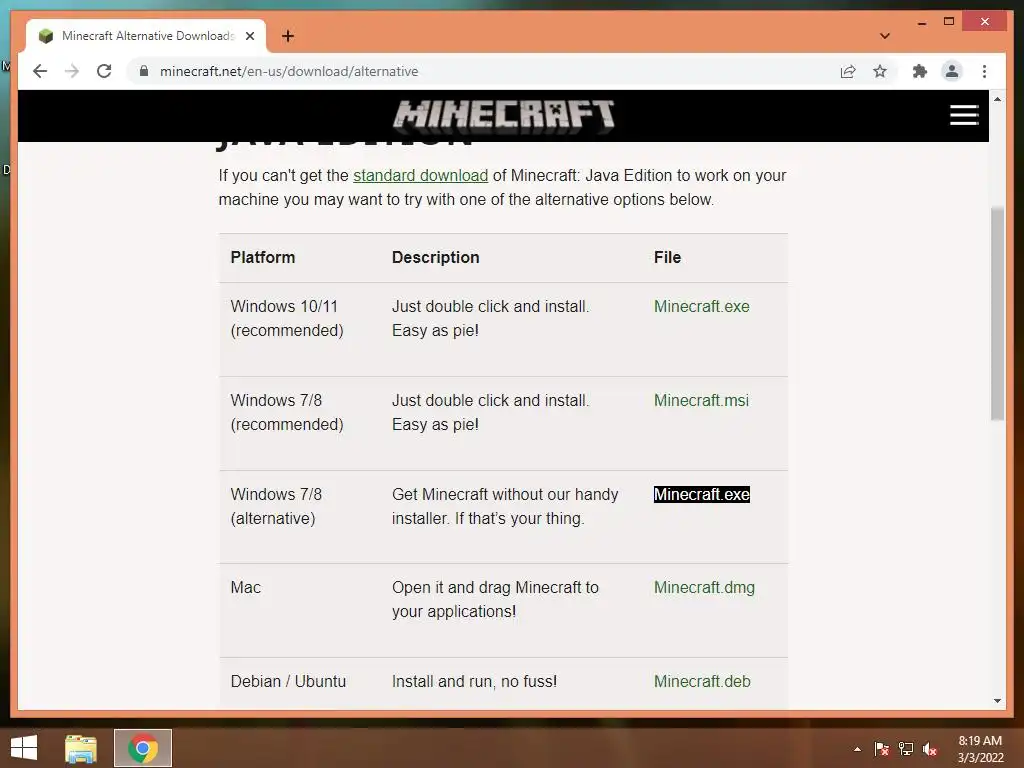Open File Explorer from the taskbar
This screenshot has width=1024, height=768.
point(81,748)
